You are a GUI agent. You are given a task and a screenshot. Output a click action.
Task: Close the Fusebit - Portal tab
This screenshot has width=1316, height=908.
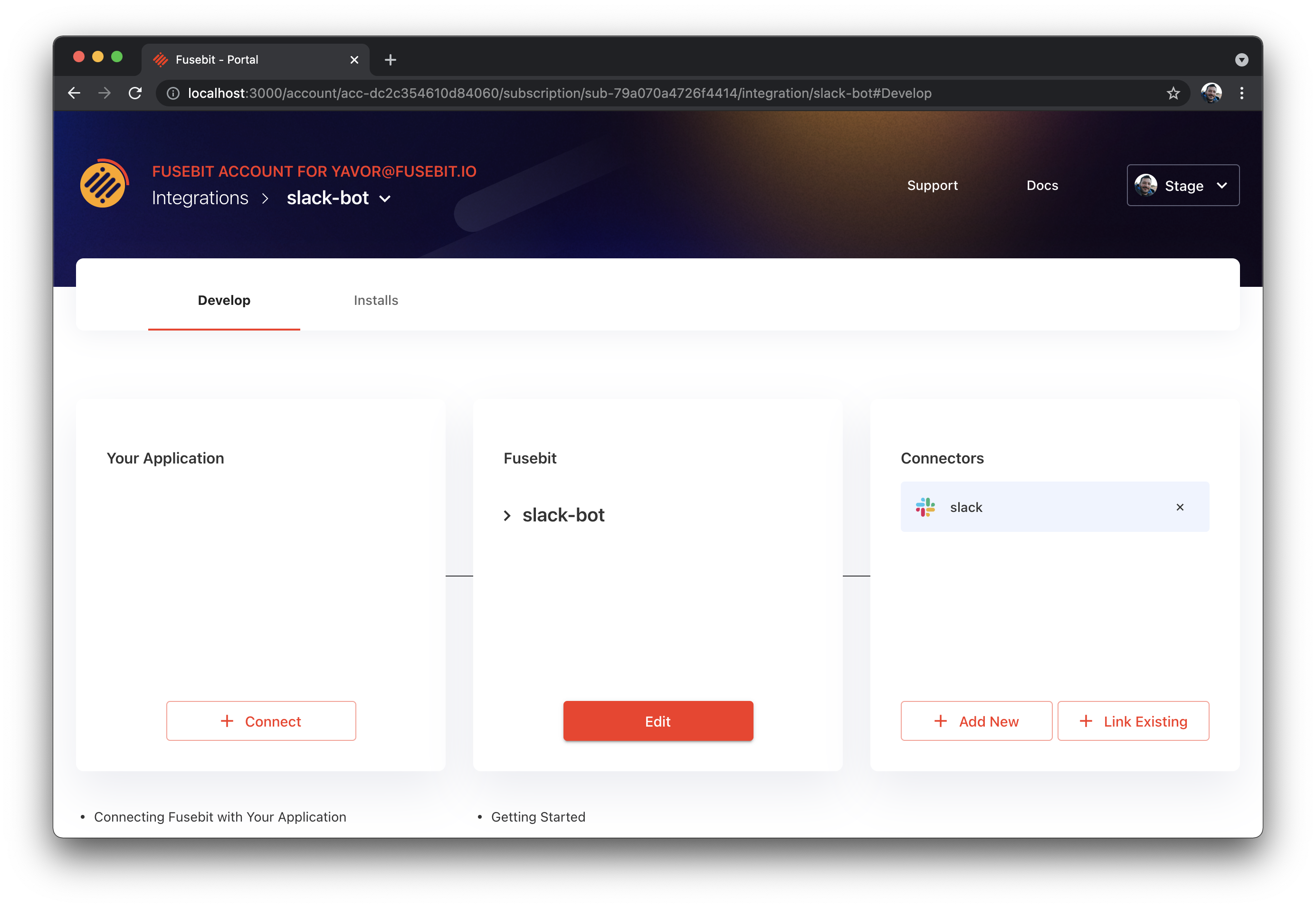(x=354, y=60)
